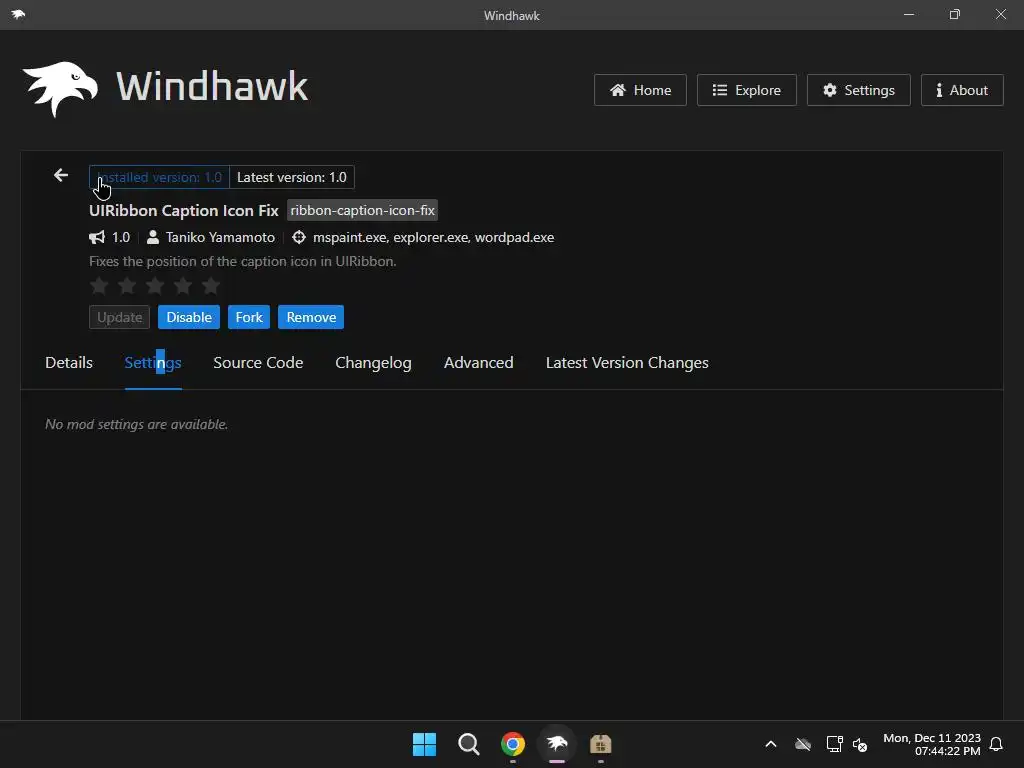
Task: Click the muted volume tray icon
Action: (860, 744)
